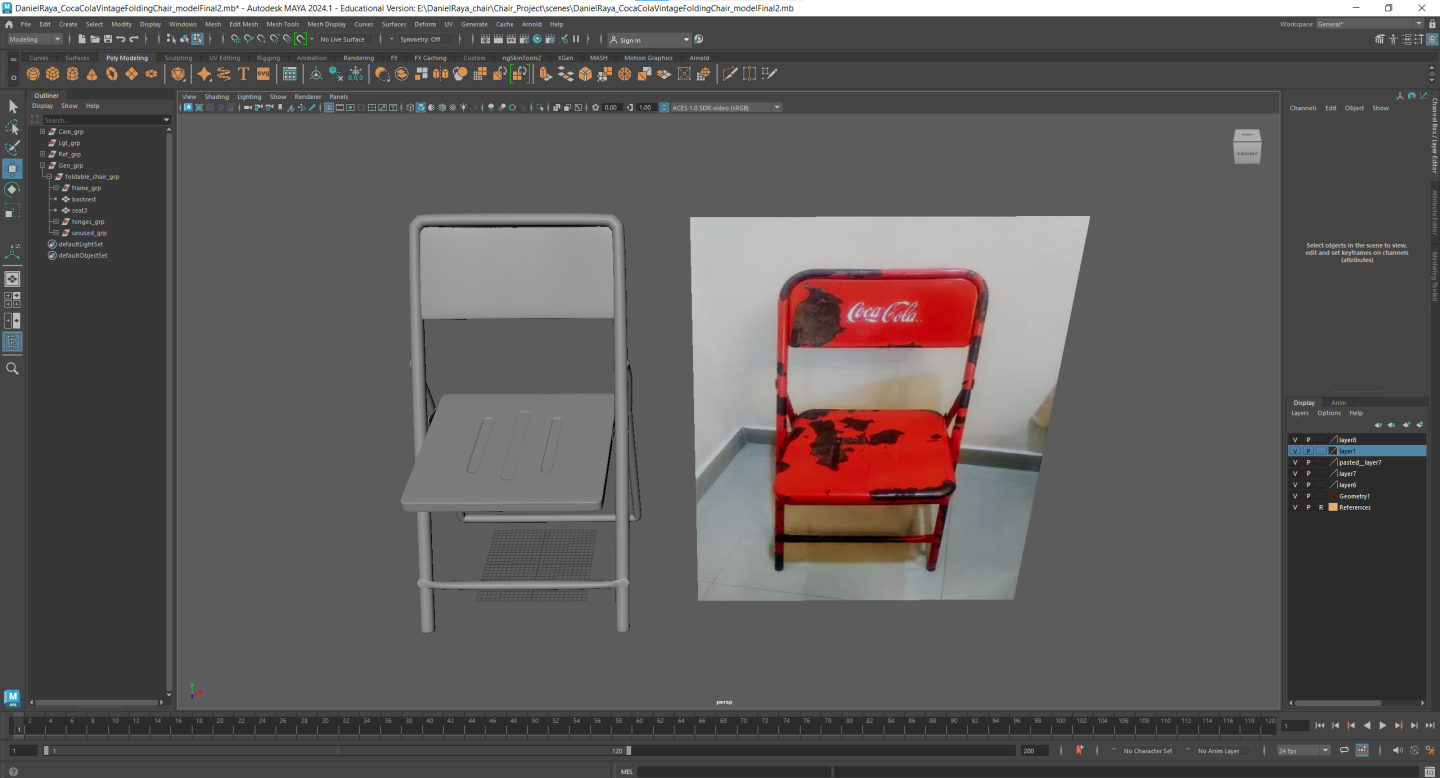The height and width of the screenshot is (778, 1440).
Task: Click the No Character Set button
Action: 1147,750
